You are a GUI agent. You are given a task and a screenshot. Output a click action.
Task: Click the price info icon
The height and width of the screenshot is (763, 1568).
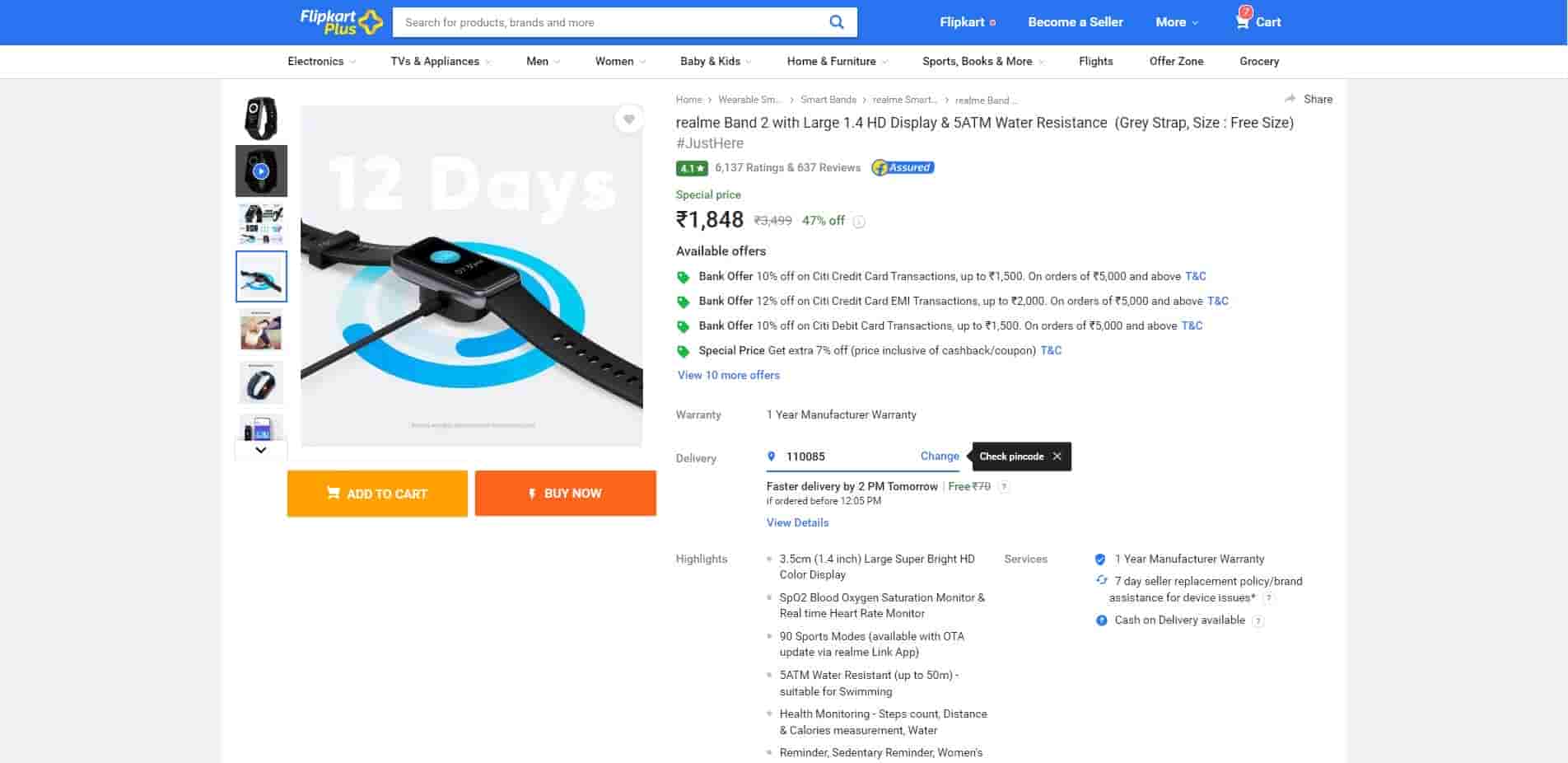[859, 222]
